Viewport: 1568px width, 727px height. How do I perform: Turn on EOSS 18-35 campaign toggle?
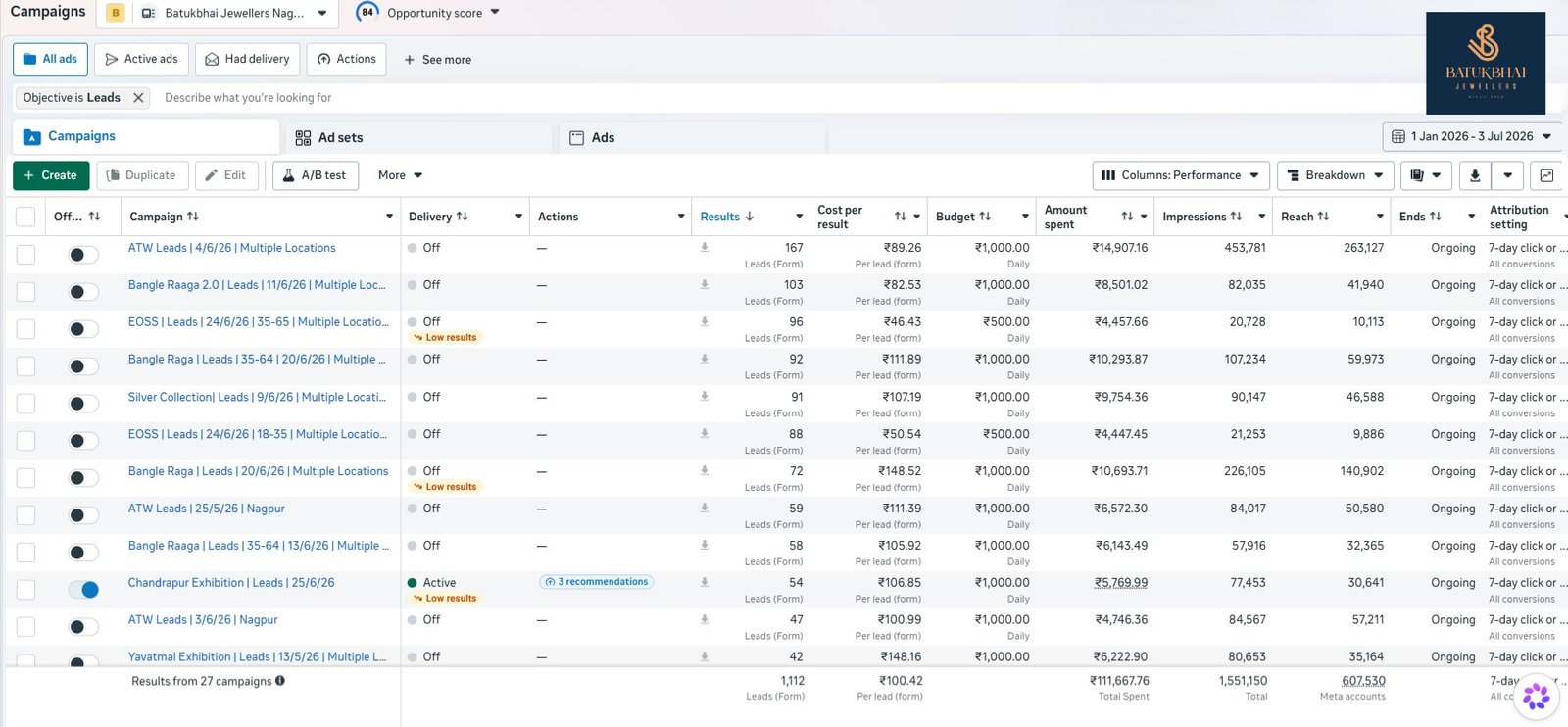pyautogui.click(x=83, y=441)
